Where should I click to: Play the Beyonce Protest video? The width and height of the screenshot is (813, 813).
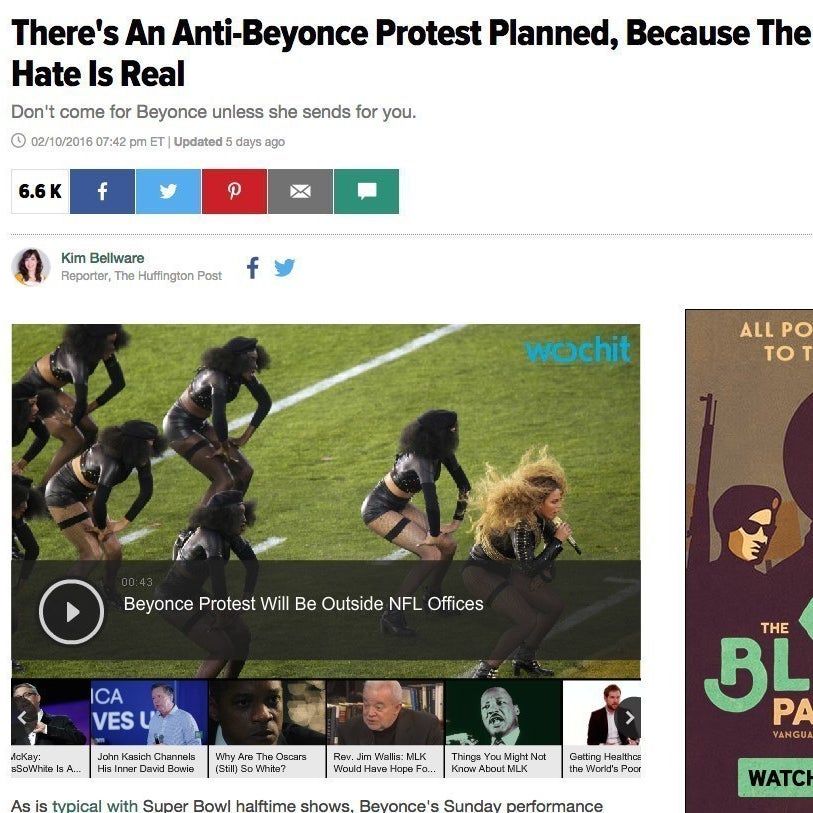click(72, 612)
